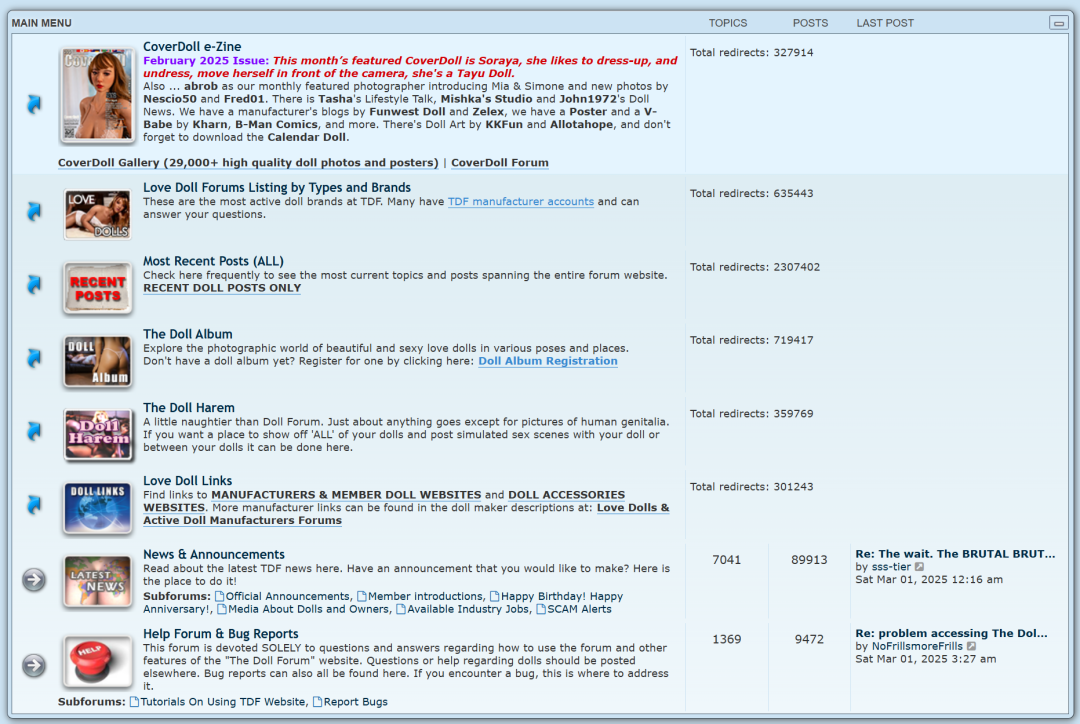Open Love Doll Links forum title
Viewport: 1080px width, 724px height.
pyautogui.click(x=187, y=481)
